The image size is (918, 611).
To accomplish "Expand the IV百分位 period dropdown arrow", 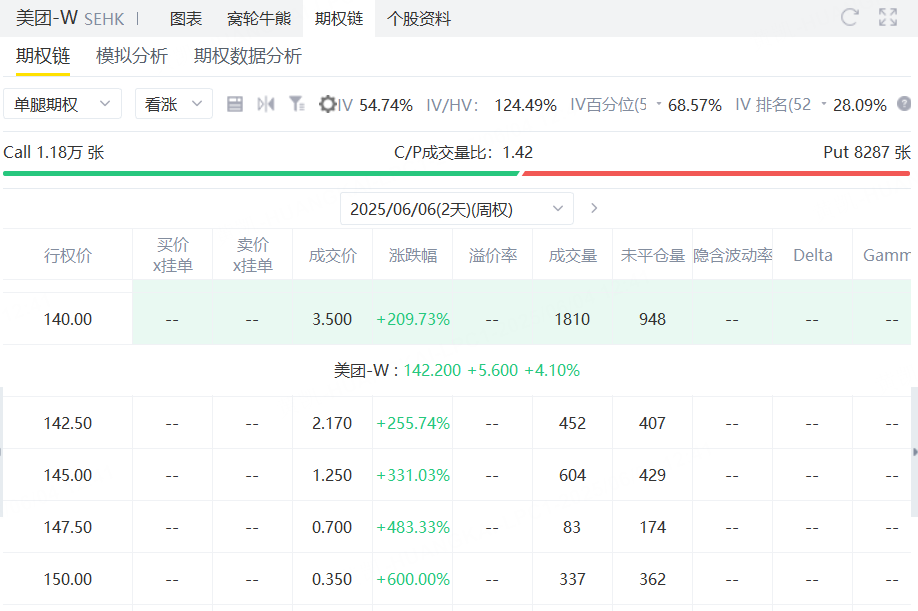I will (659, 104).
